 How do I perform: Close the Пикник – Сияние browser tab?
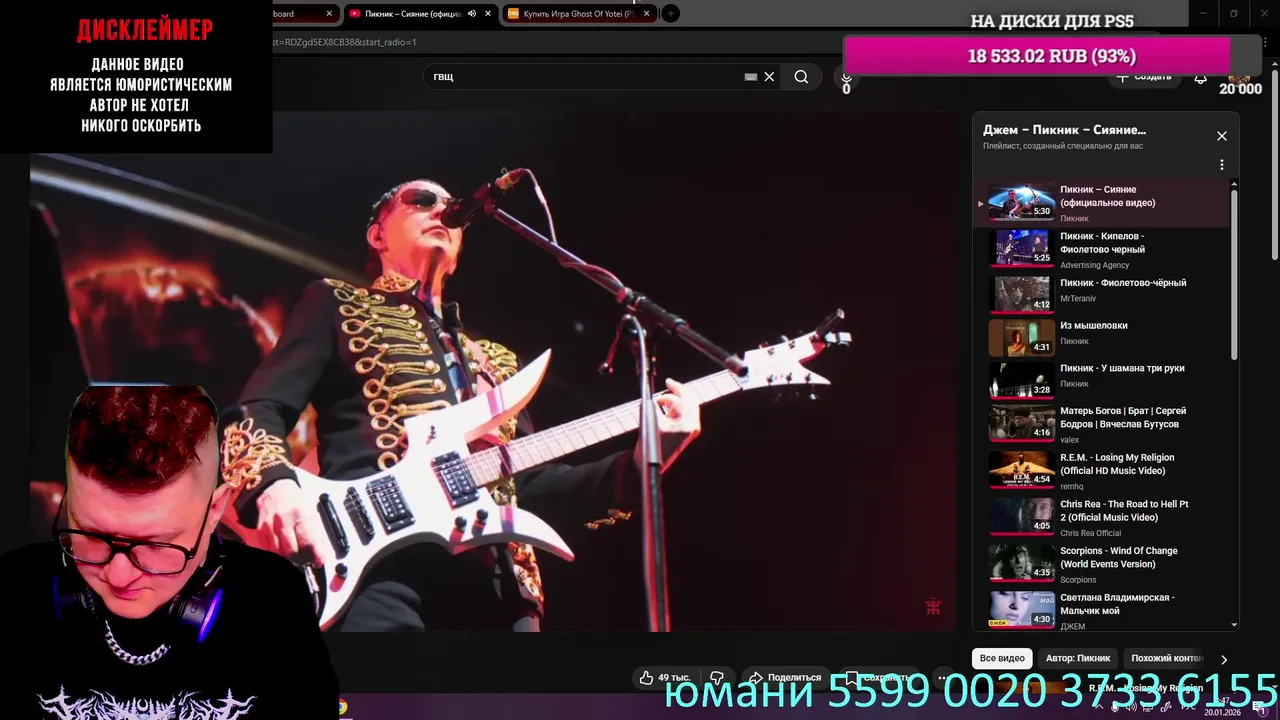(488, 14)
